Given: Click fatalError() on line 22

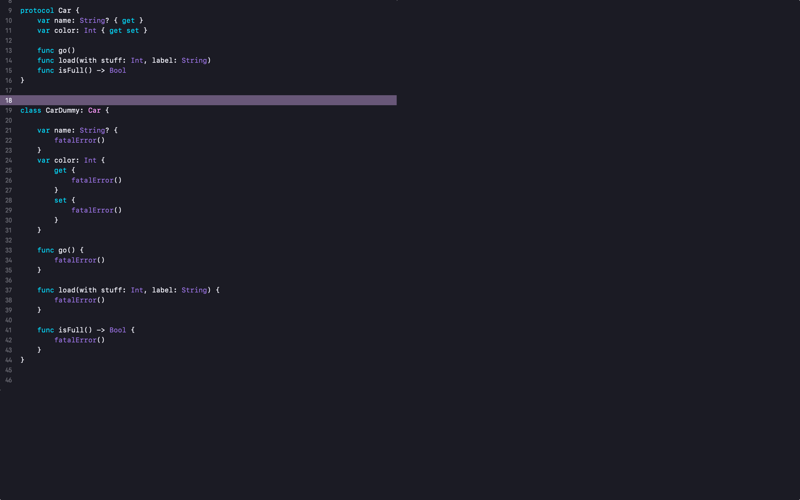Looking at the screenshot, I should click(80, 140).
